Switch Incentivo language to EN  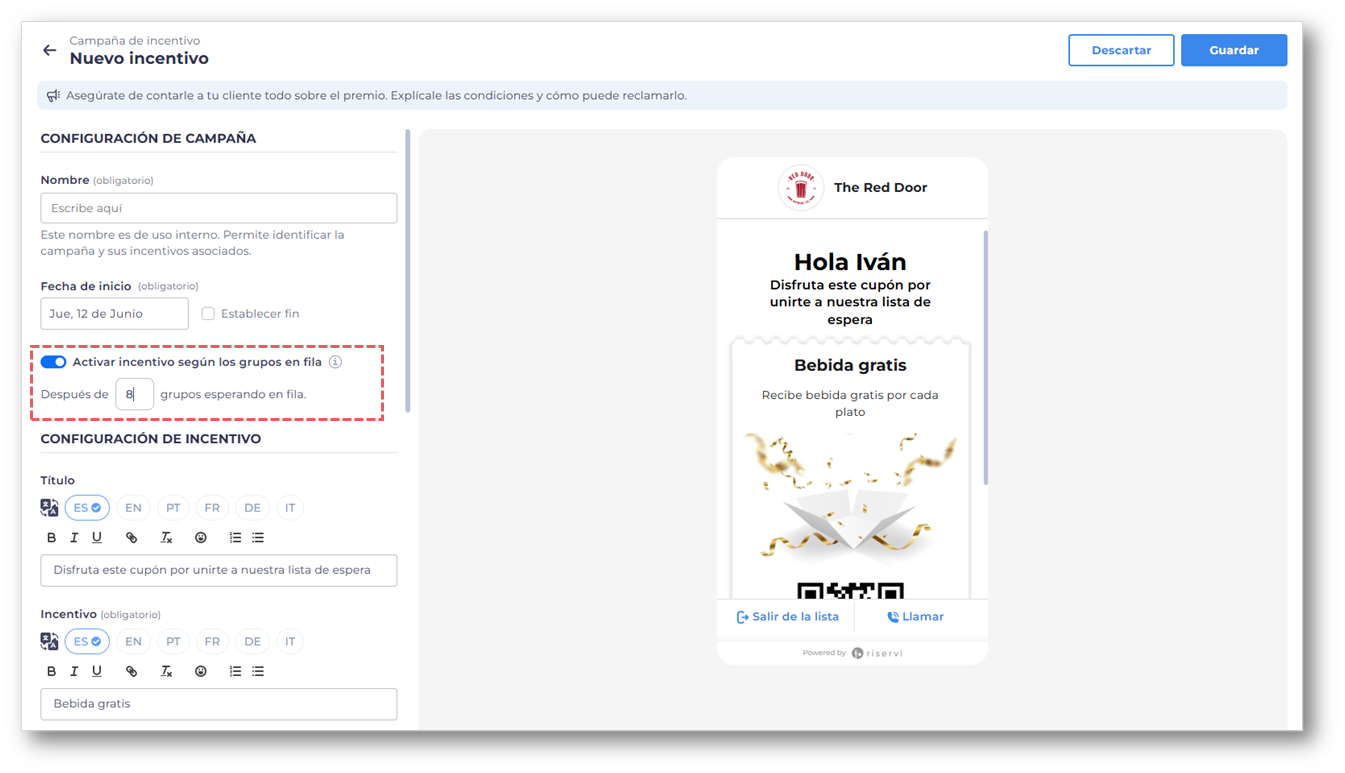click(133, 642)
